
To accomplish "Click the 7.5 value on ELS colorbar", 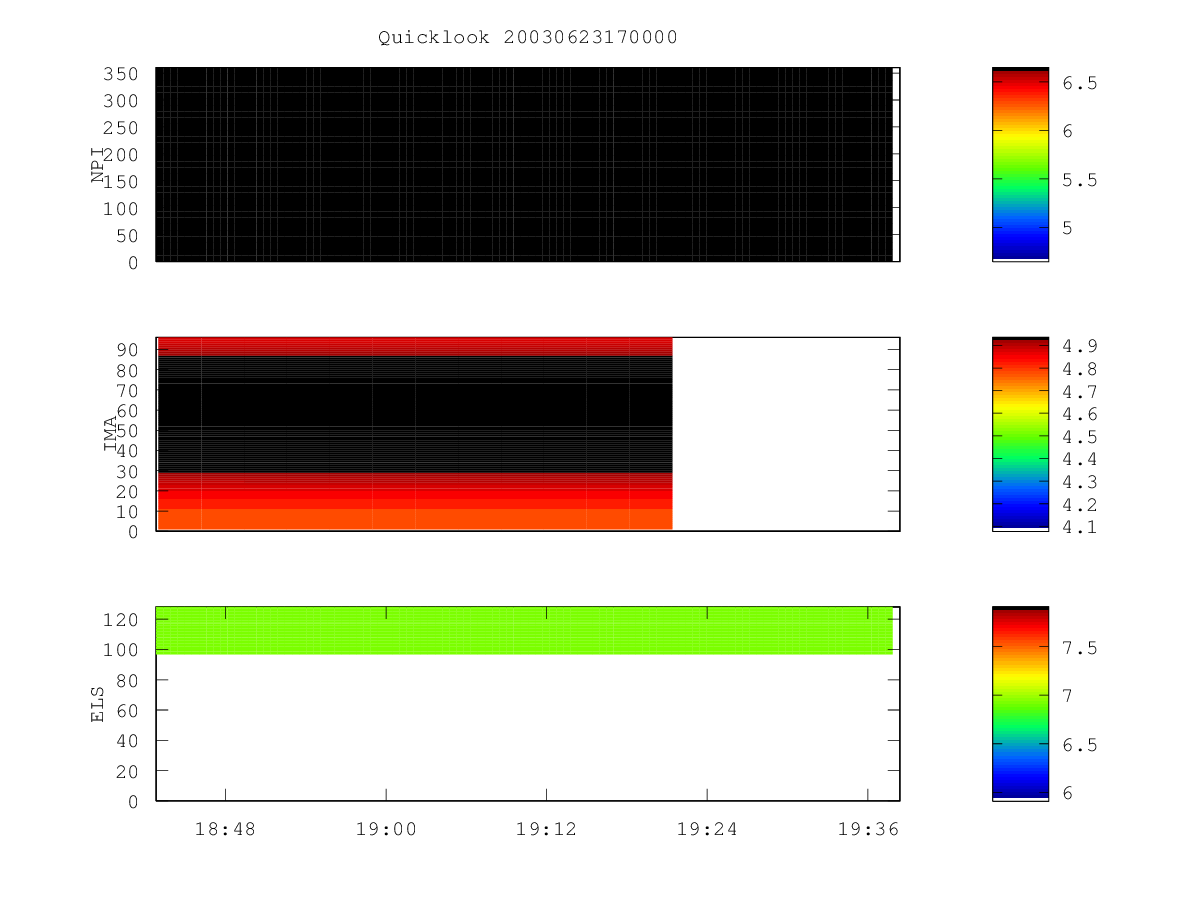I will pyautogui.click(x=1080, y=648).
